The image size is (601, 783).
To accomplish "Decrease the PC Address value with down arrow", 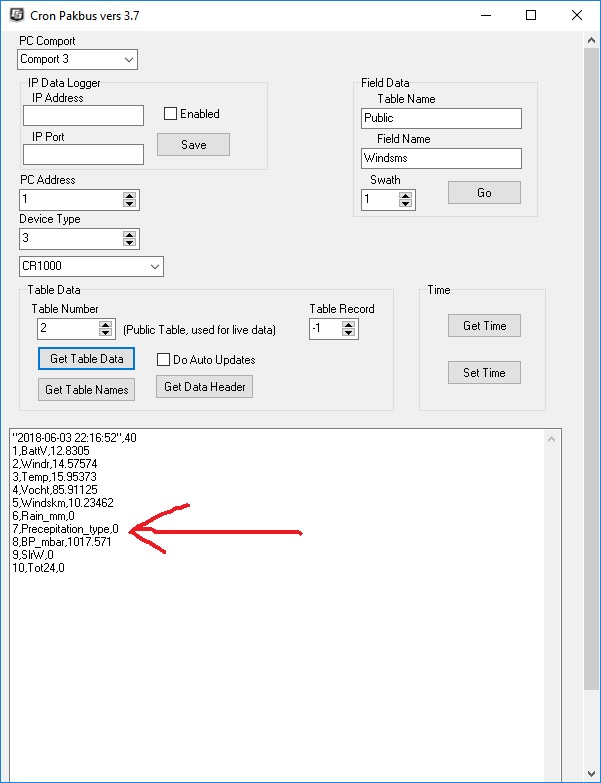I will [130, 204].
